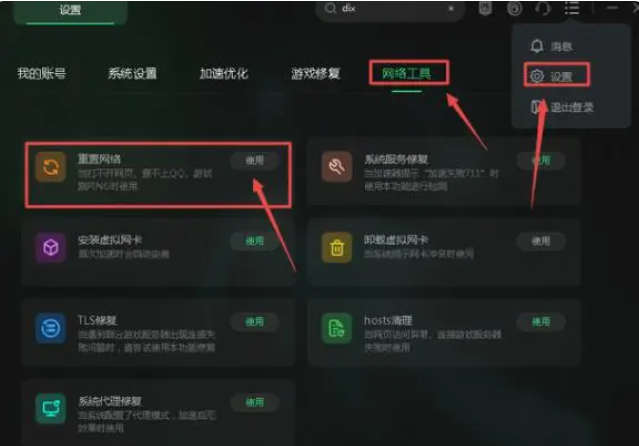Clear the search box with x

[x=451, y=8]
